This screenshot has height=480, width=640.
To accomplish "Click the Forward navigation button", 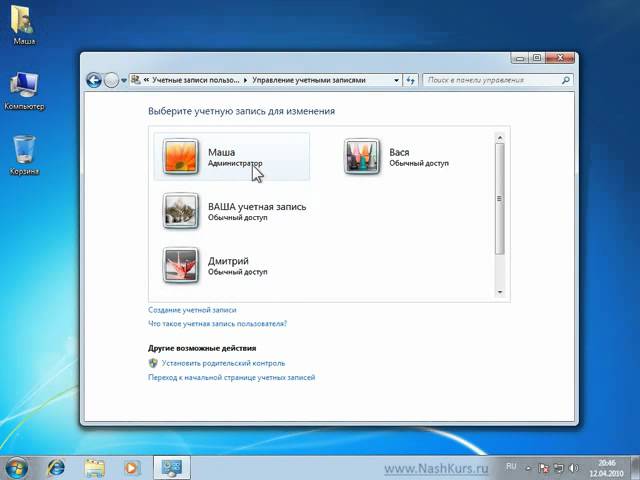I will (x=111, y=80).
